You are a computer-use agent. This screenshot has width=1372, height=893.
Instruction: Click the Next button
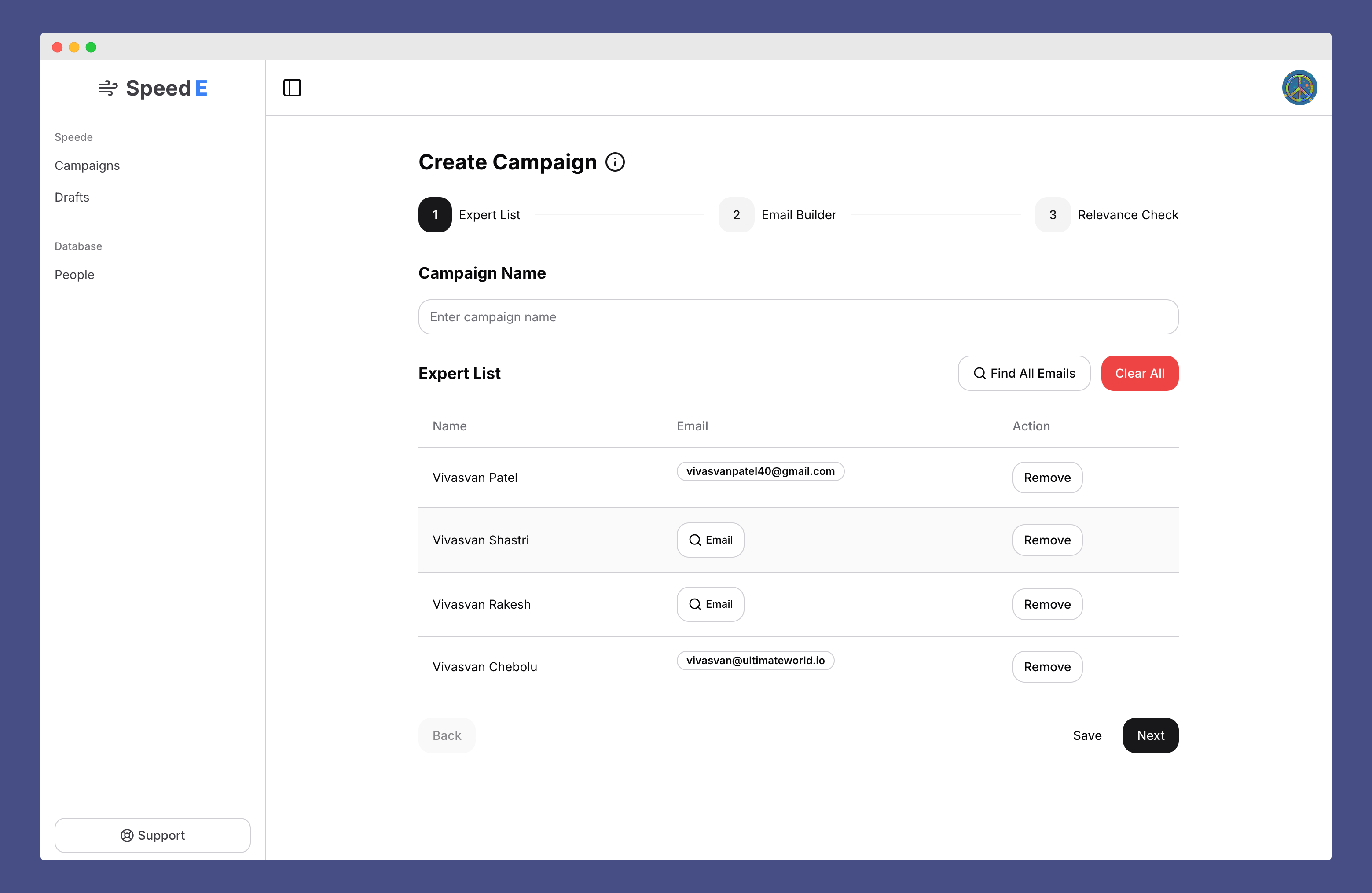pos(1151,735)
